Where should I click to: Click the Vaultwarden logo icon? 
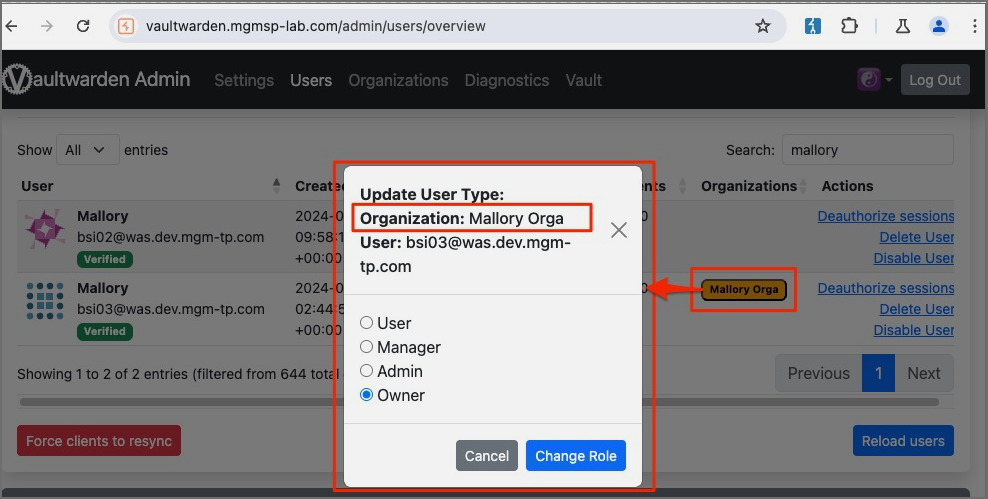15,80
